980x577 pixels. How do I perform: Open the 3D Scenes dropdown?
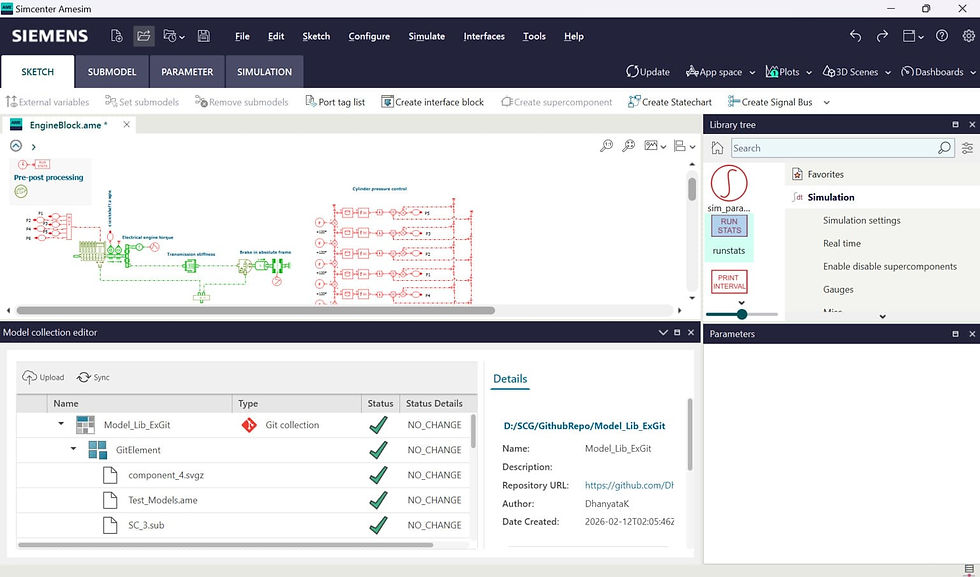pos(856,72)
